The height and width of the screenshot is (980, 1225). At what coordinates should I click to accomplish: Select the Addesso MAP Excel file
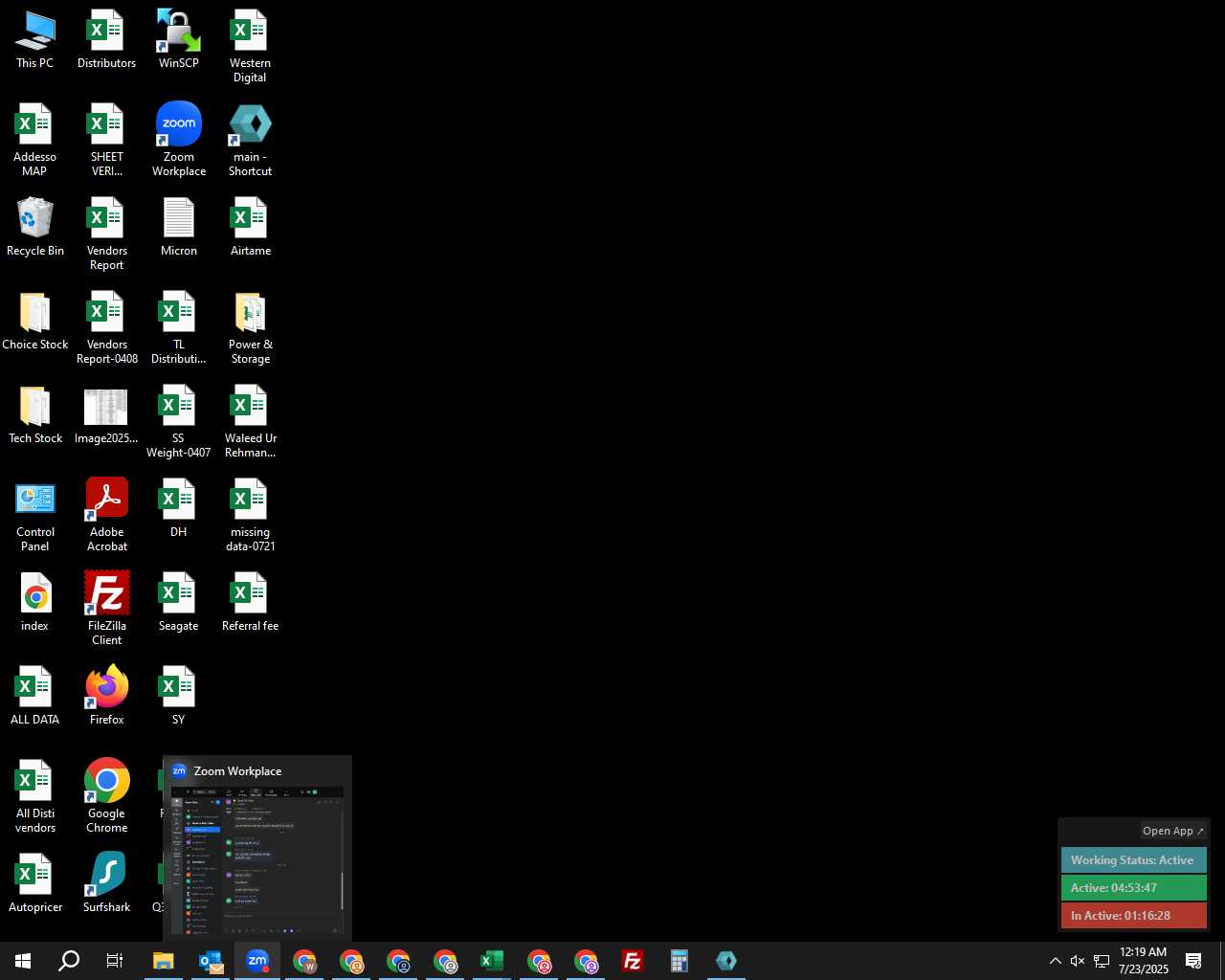point(34,141)
